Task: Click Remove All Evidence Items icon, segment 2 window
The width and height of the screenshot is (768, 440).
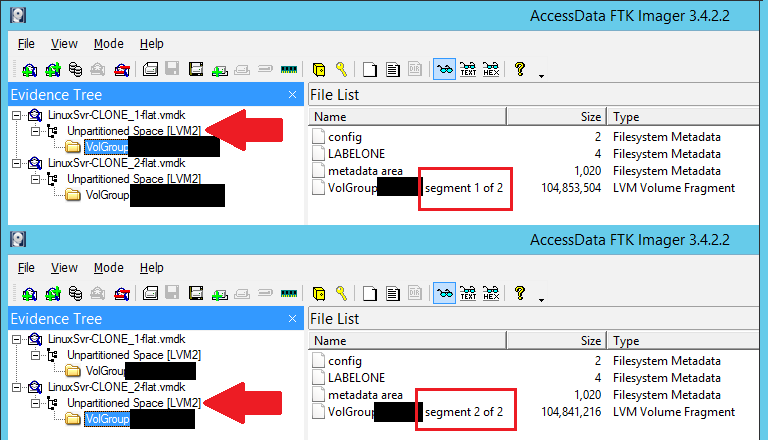Action: [x=121, y=293]
